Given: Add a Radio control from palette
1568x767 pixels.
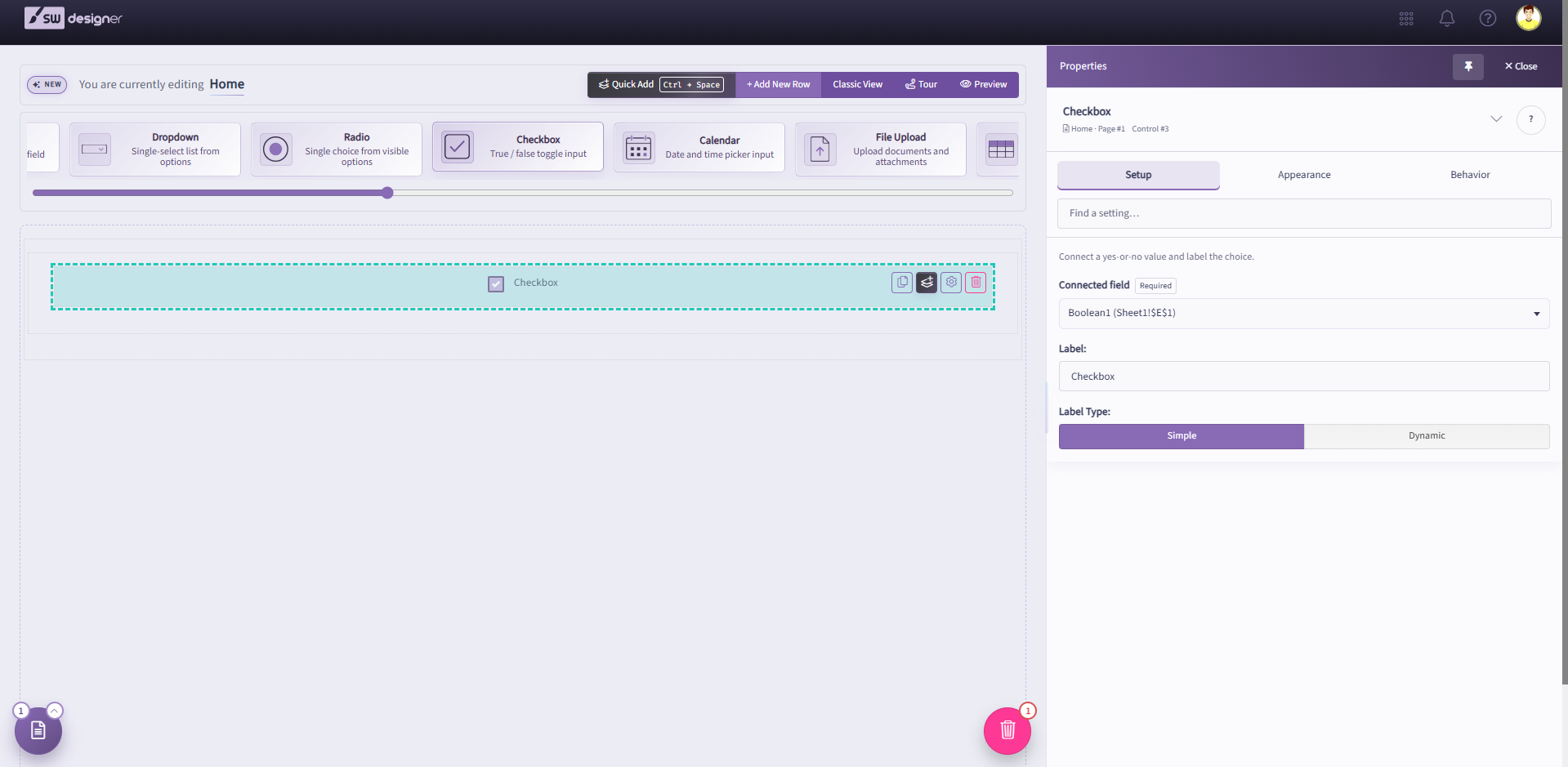Looking at the screenshot, I should click(x=337, y=149).
